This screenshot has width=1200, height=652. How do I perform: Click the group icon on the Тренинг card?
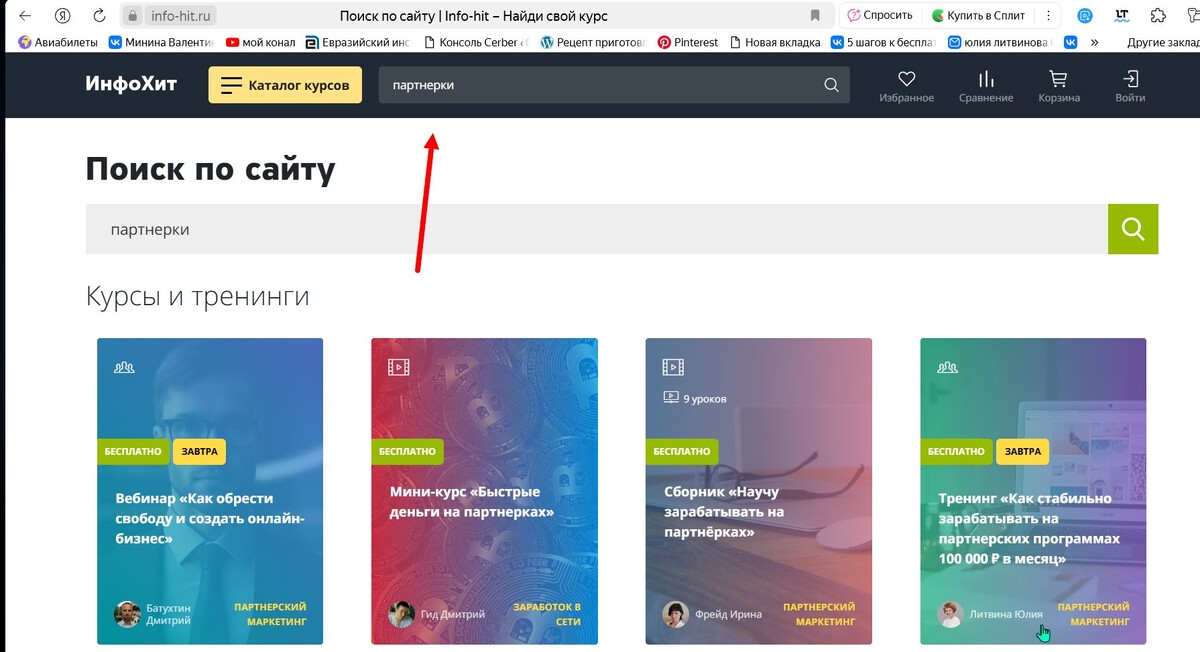[947, 367]
